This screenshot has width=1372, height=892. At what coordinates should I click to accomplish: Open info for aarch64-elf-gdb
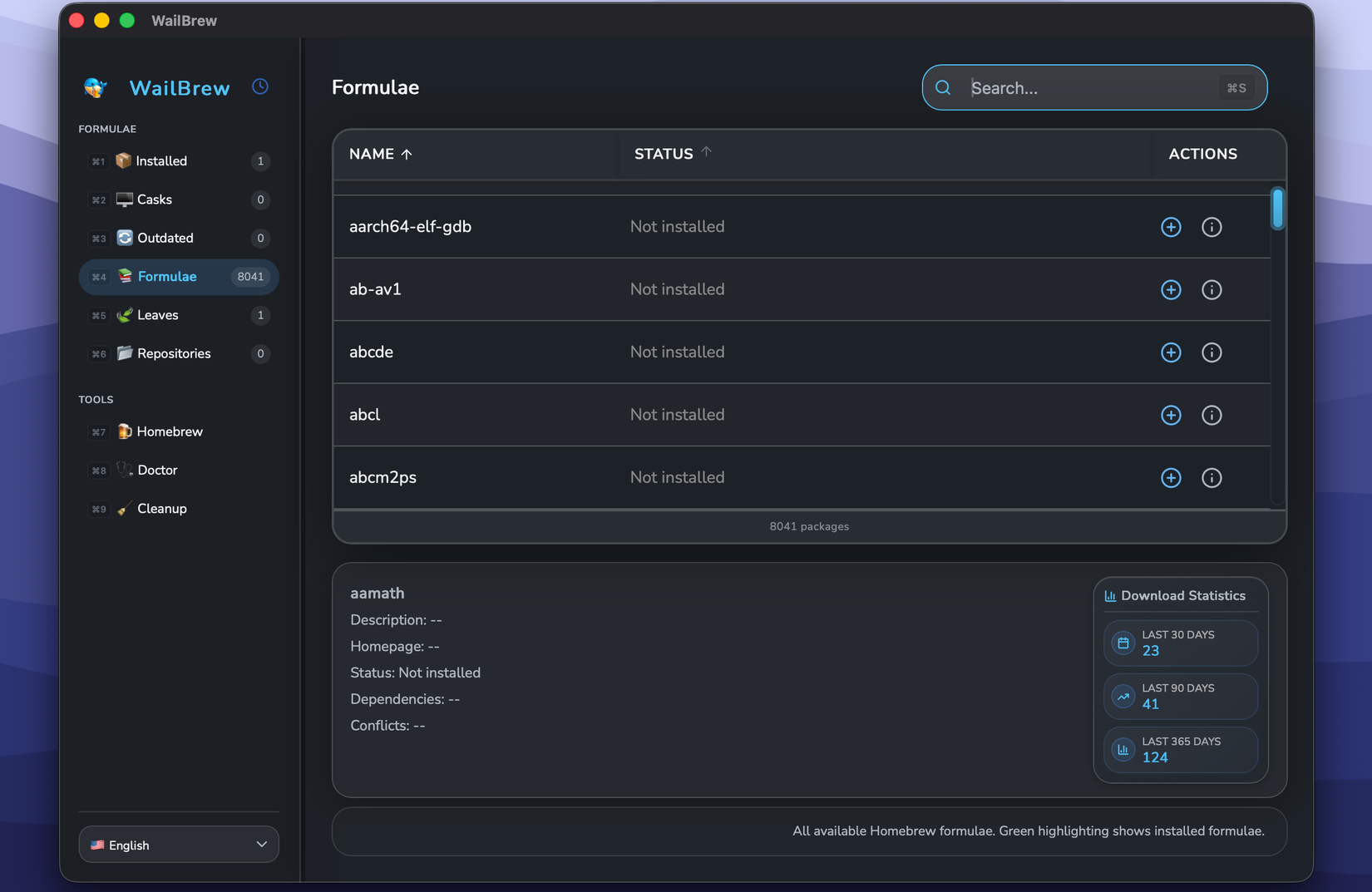(1212, 227)
